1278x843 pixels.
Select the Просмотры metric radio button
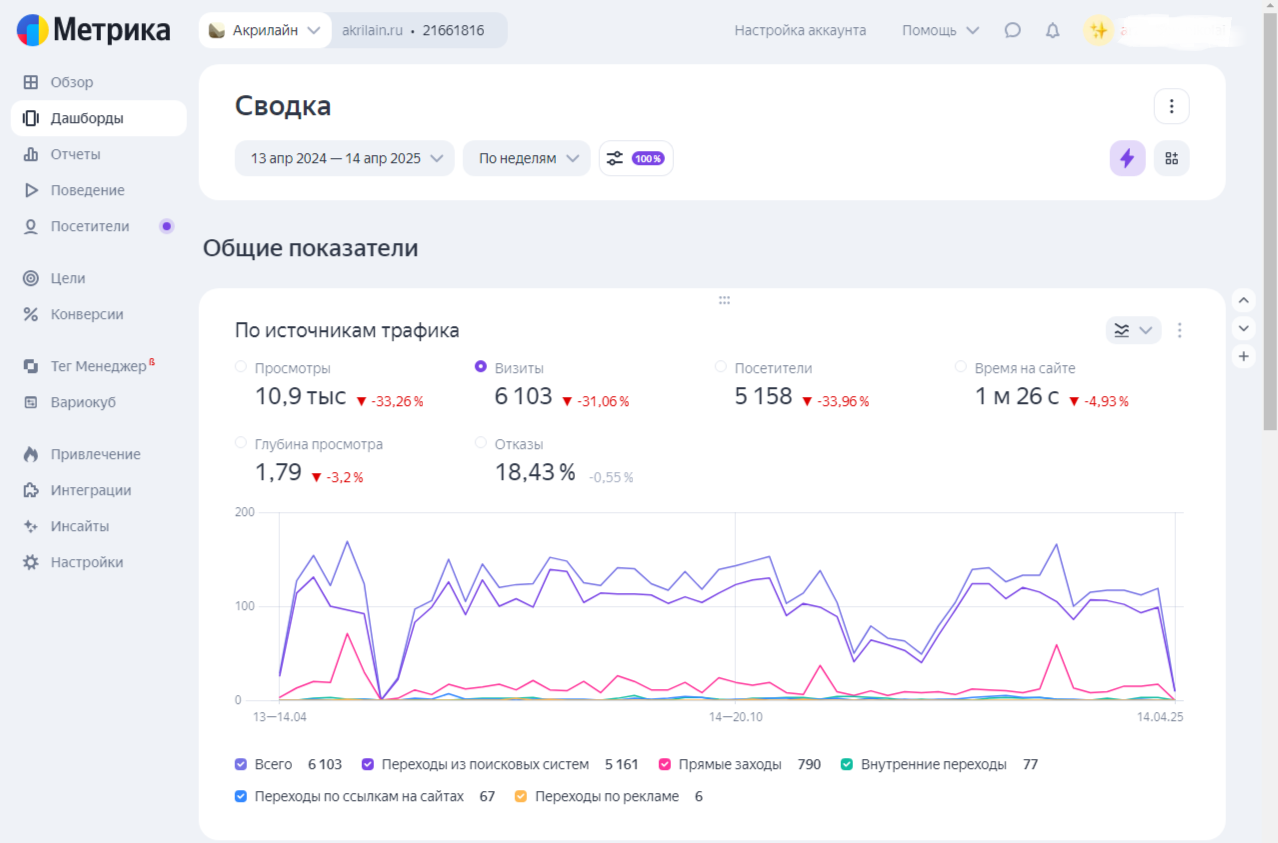241,367
